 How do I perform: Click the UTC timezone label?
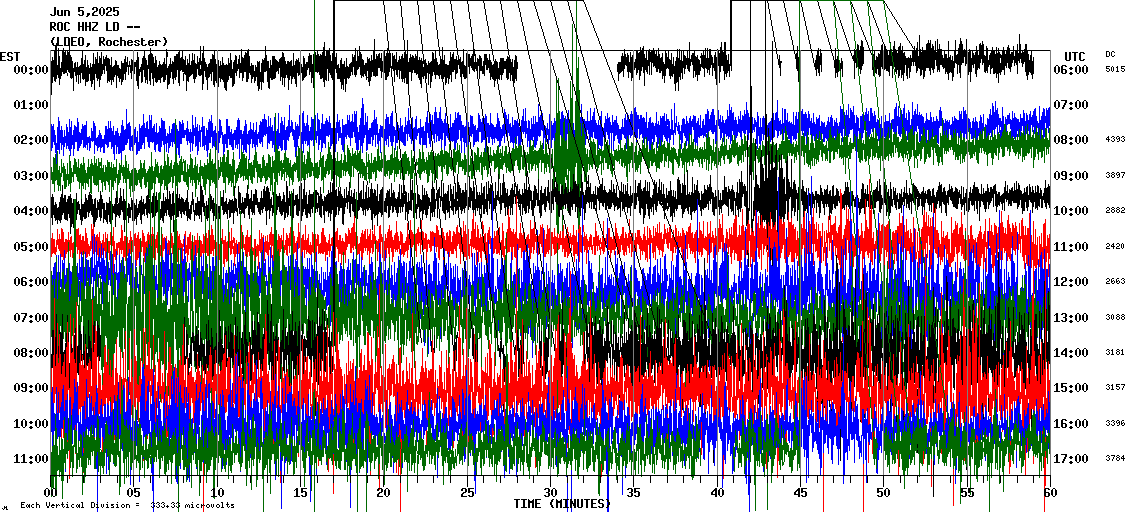tap(1075, 56)
